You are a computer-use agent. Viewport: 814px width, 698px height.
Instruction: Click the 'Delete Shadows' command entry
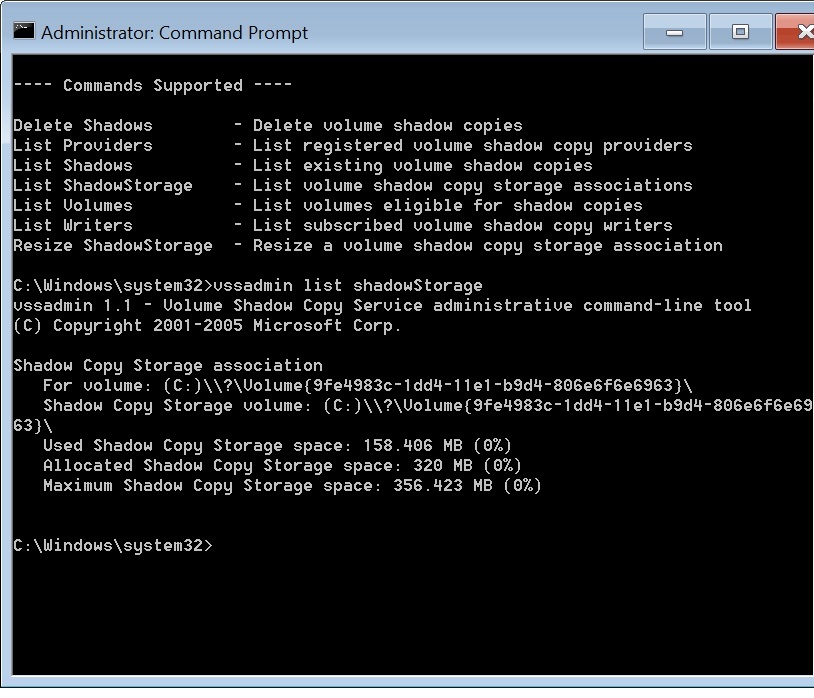coord(83,126)
